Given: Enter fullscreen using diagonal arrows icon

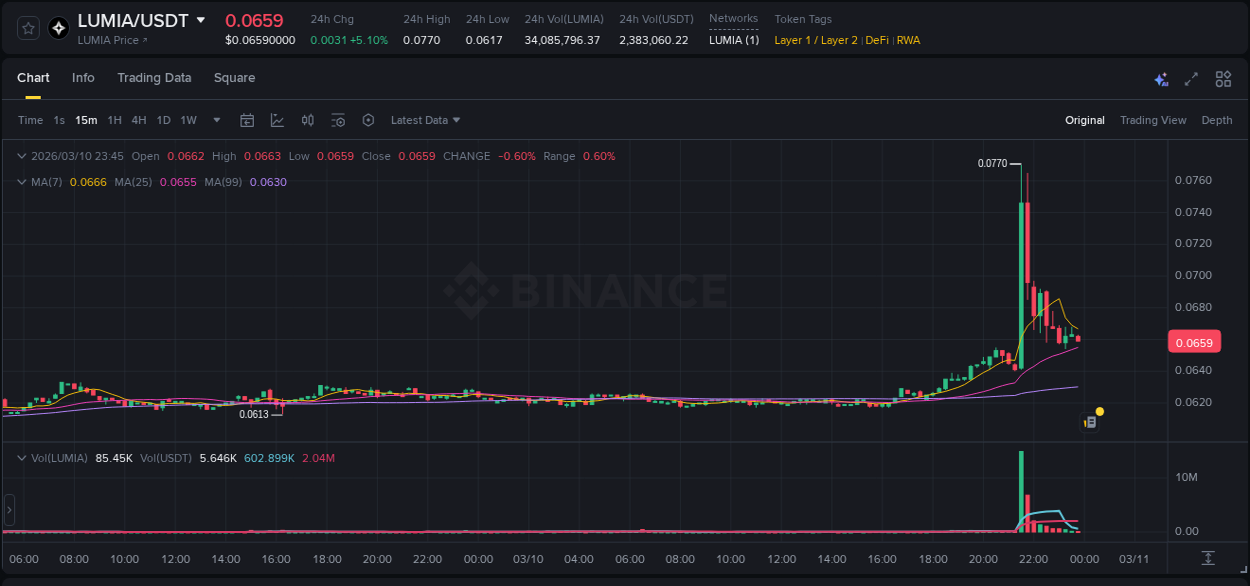Looking at the screenshot, I should 1191,77.
